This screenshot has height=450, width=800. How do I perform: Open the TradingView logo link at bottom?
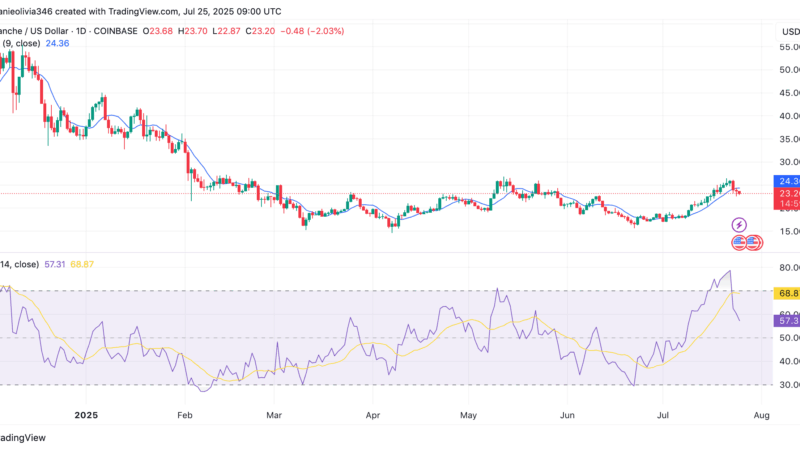(x=23, y=438)
